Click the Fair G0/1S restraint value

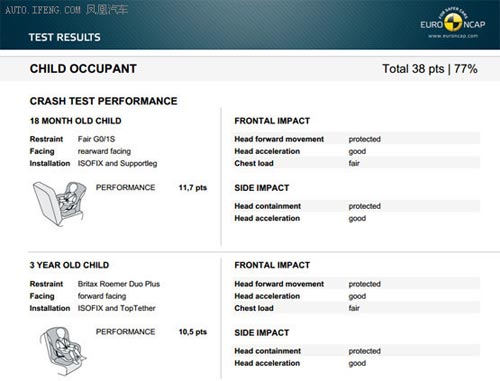(x=96, y=139)
